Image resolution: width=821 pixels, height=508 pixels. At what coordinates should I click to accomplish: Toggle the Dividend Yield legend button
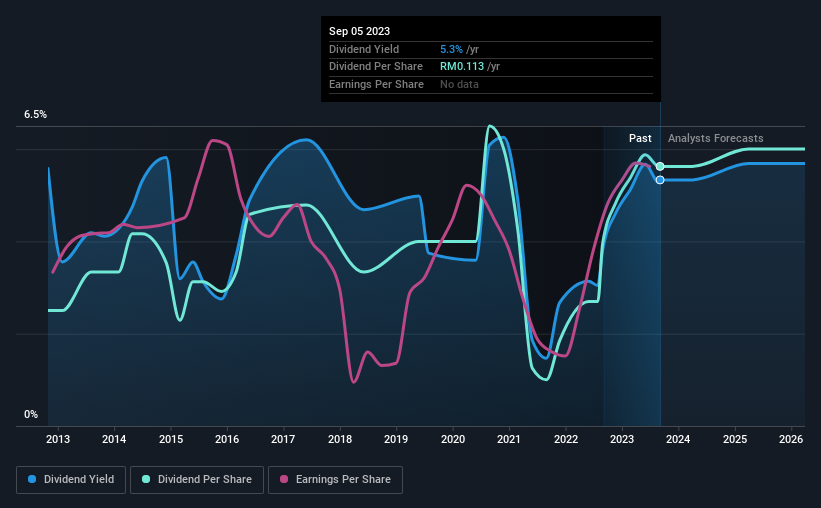click(x=71, y=480)
